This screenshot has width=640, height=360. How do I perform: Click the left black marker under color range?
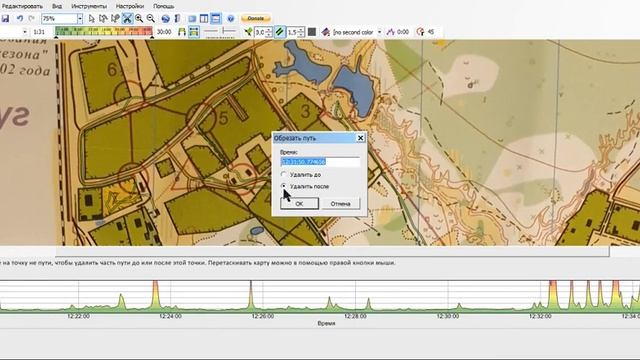(56, 37)
